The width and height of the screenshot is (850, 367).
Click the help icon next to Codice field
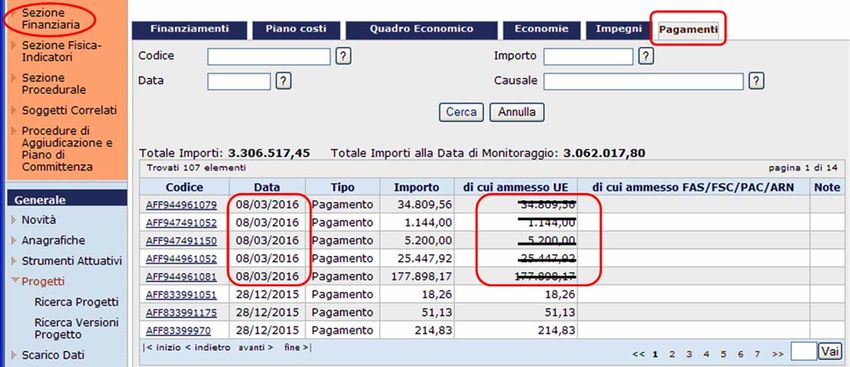tap(343, 56)
